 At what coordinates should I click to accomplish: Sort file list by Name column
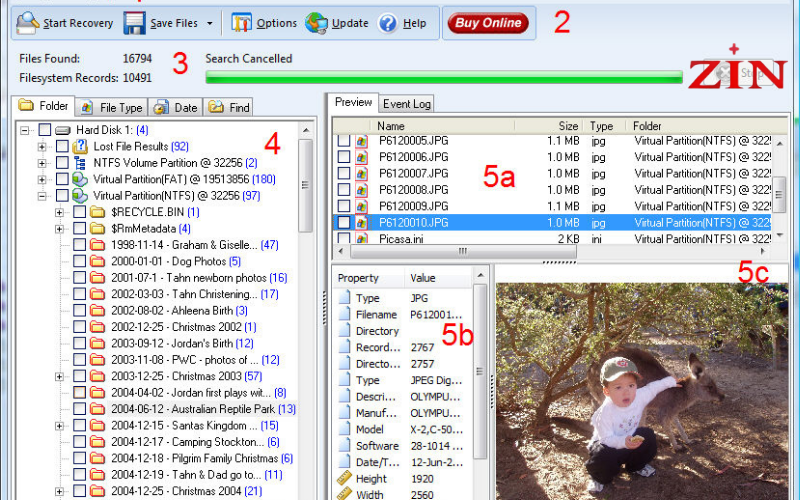click(442, 126)
